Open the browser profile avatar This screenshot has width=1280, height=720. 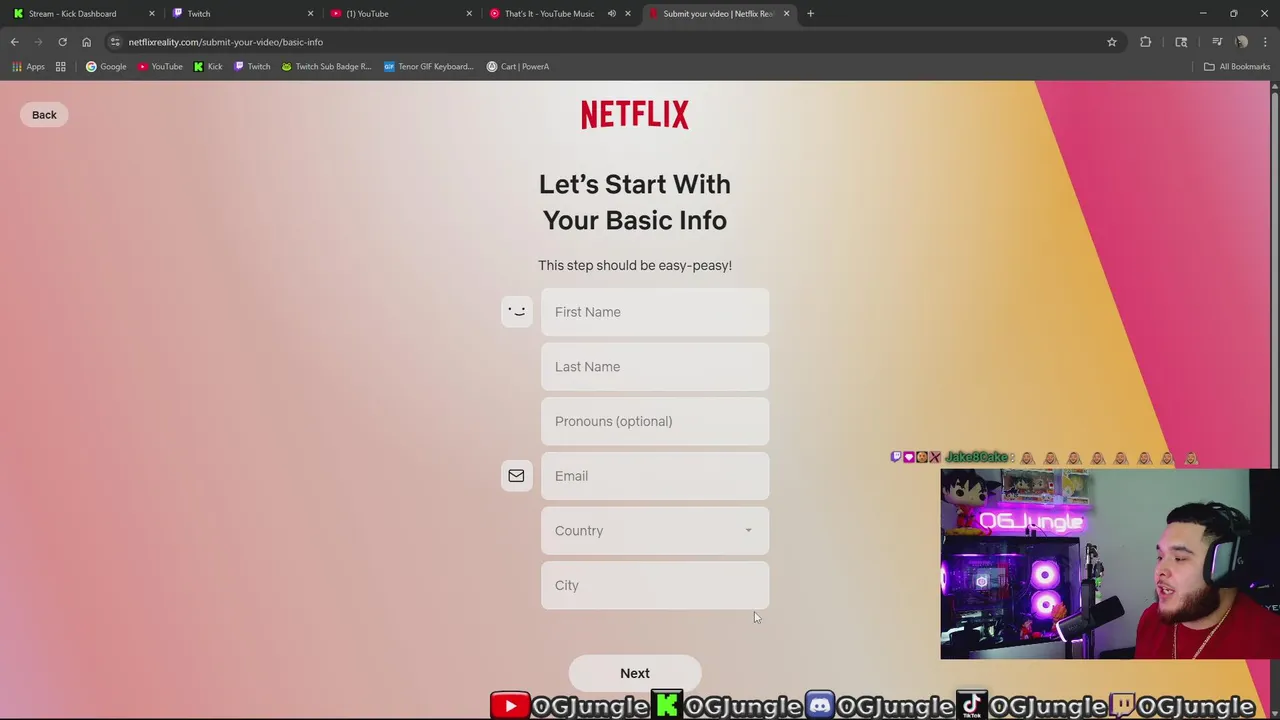[1241, 42]
